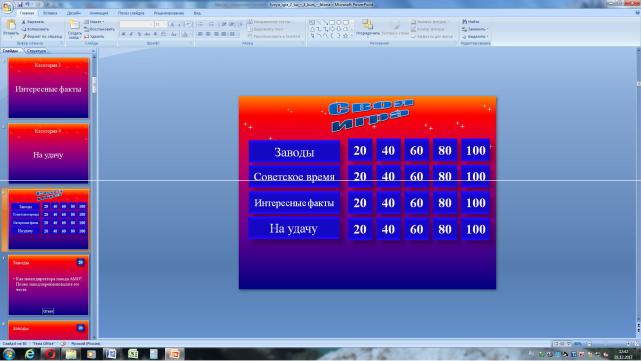Open the Clipboard group dialog launcher

tap(62, 43)
